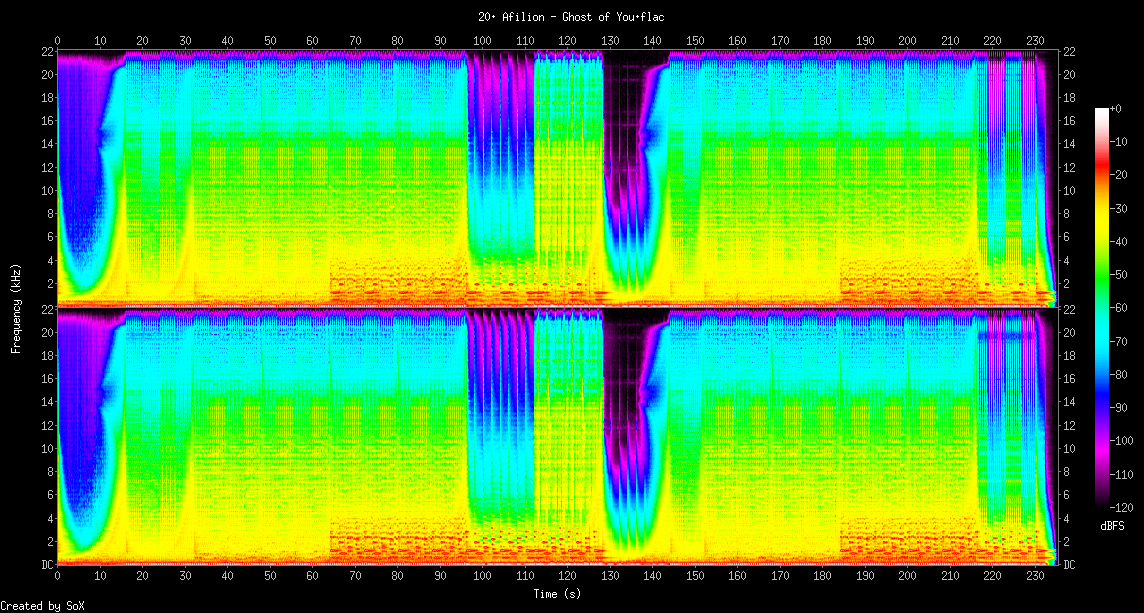Image resolution: width=1144 pixels, height=613 pixels.
Task: Click the '-30' label on the dBFS scale
Action: [1120, 208]
